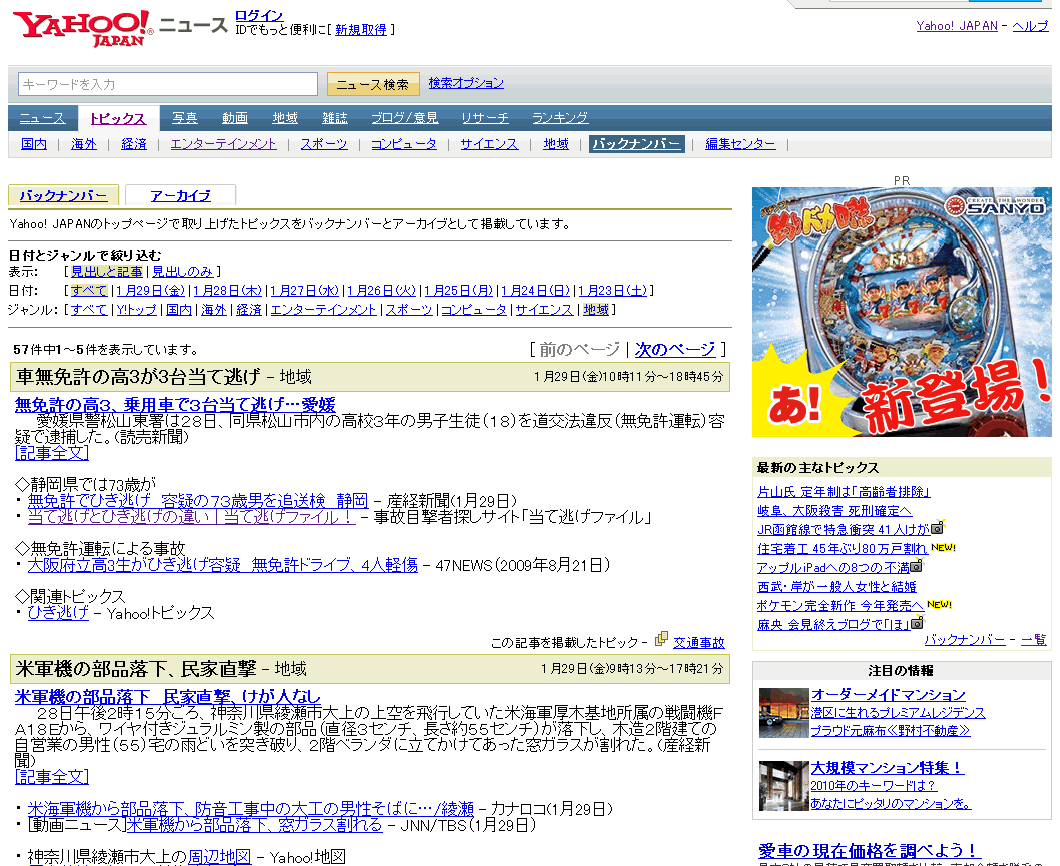
Task: Open 検索オプション link
Action: coord(466,82)
